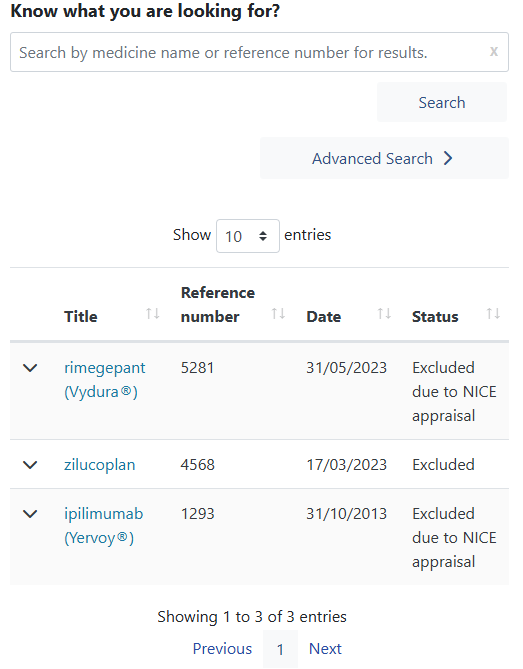The image size is (523, 669).
Task: Open the rimegepant (Vydura®) link
Action: [105, 380]
